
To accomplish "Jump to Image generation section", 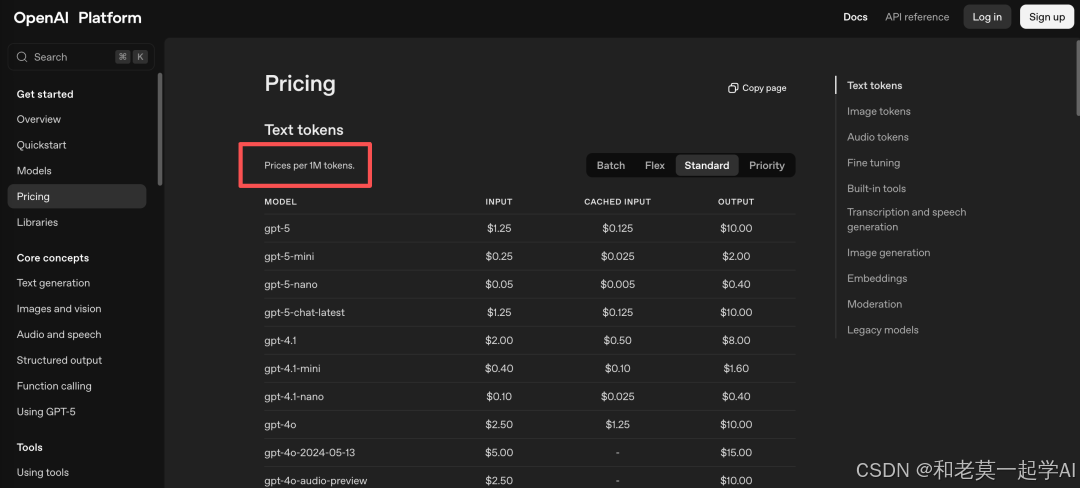I will 889,253.
